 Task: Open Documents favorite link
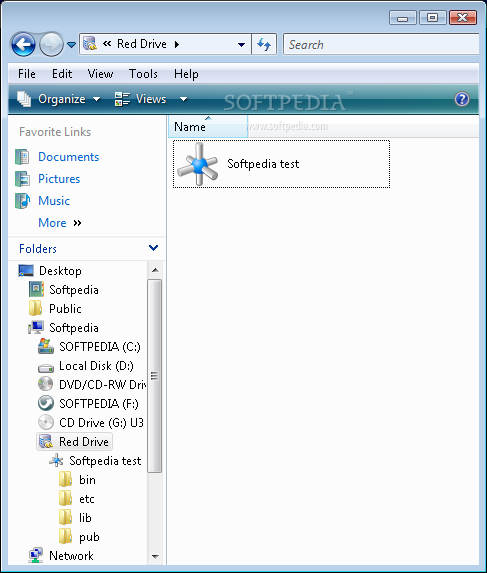pos(69,157)
